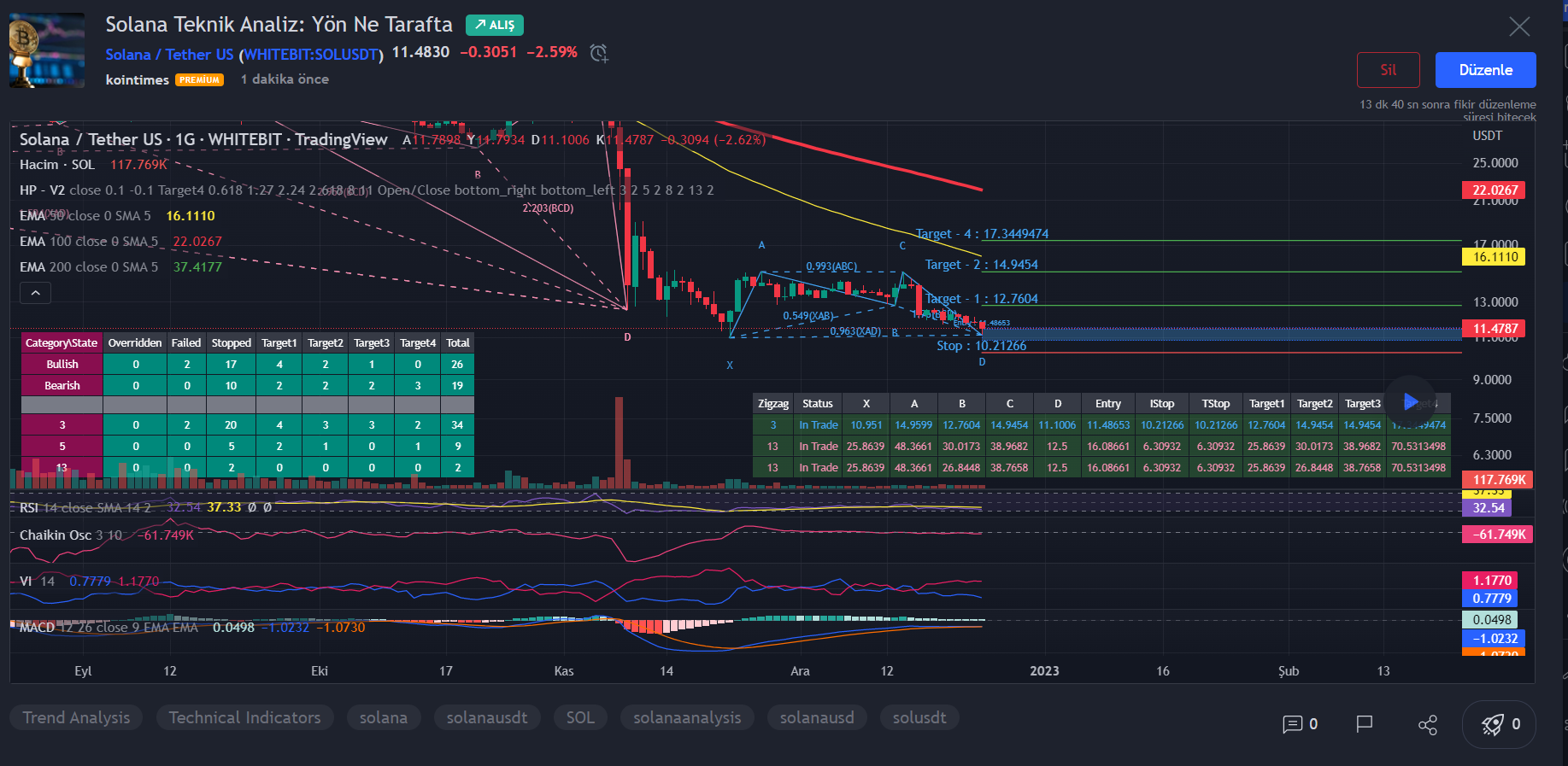
Task: Click the 117.769K volume axis label
Action: [1498, 480]
